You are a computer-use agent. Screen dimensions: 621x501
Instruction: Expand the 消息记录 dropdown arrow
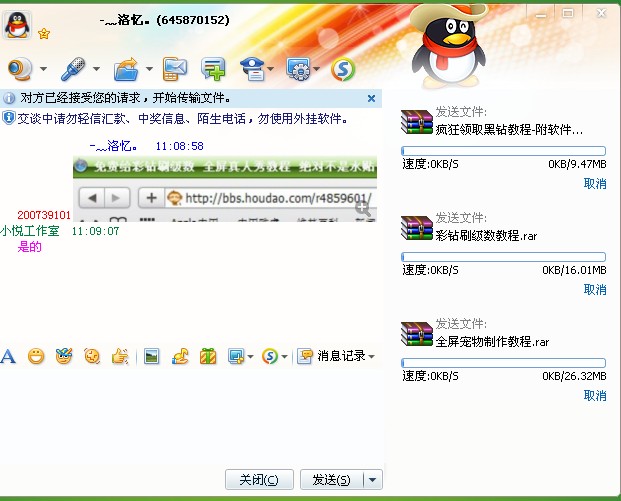click(x=371, y=356)
